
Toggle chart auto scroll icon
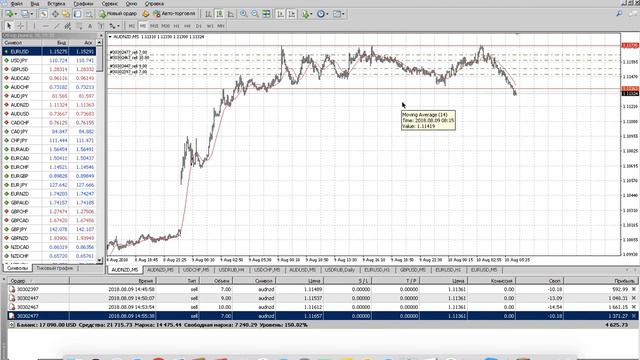click(280, 14)
